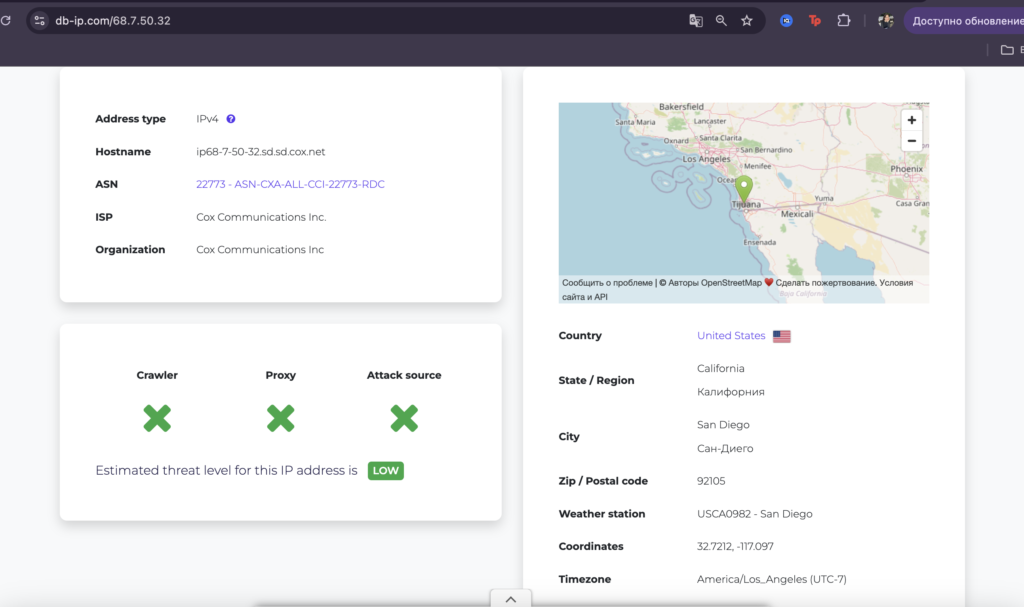Open the red Tp extension icon
Image resolution: width=1024 pixels, height=607 pixels.
pyautogui.click(x=814, y=21)
